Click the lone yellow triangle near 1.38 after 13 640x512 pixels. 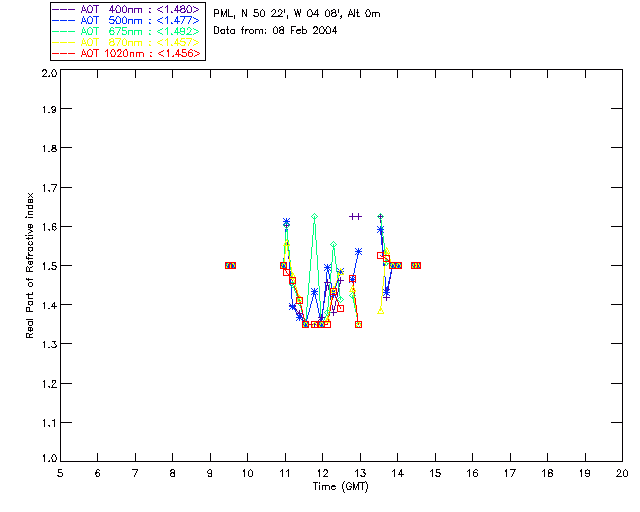pos(380,311)
